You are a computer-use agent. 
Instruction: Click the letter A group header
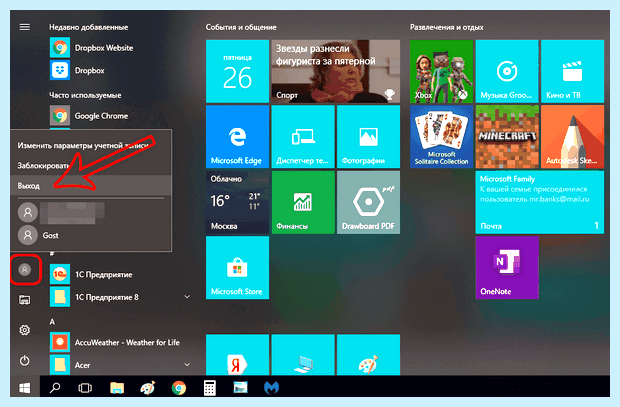pos(52,322)
